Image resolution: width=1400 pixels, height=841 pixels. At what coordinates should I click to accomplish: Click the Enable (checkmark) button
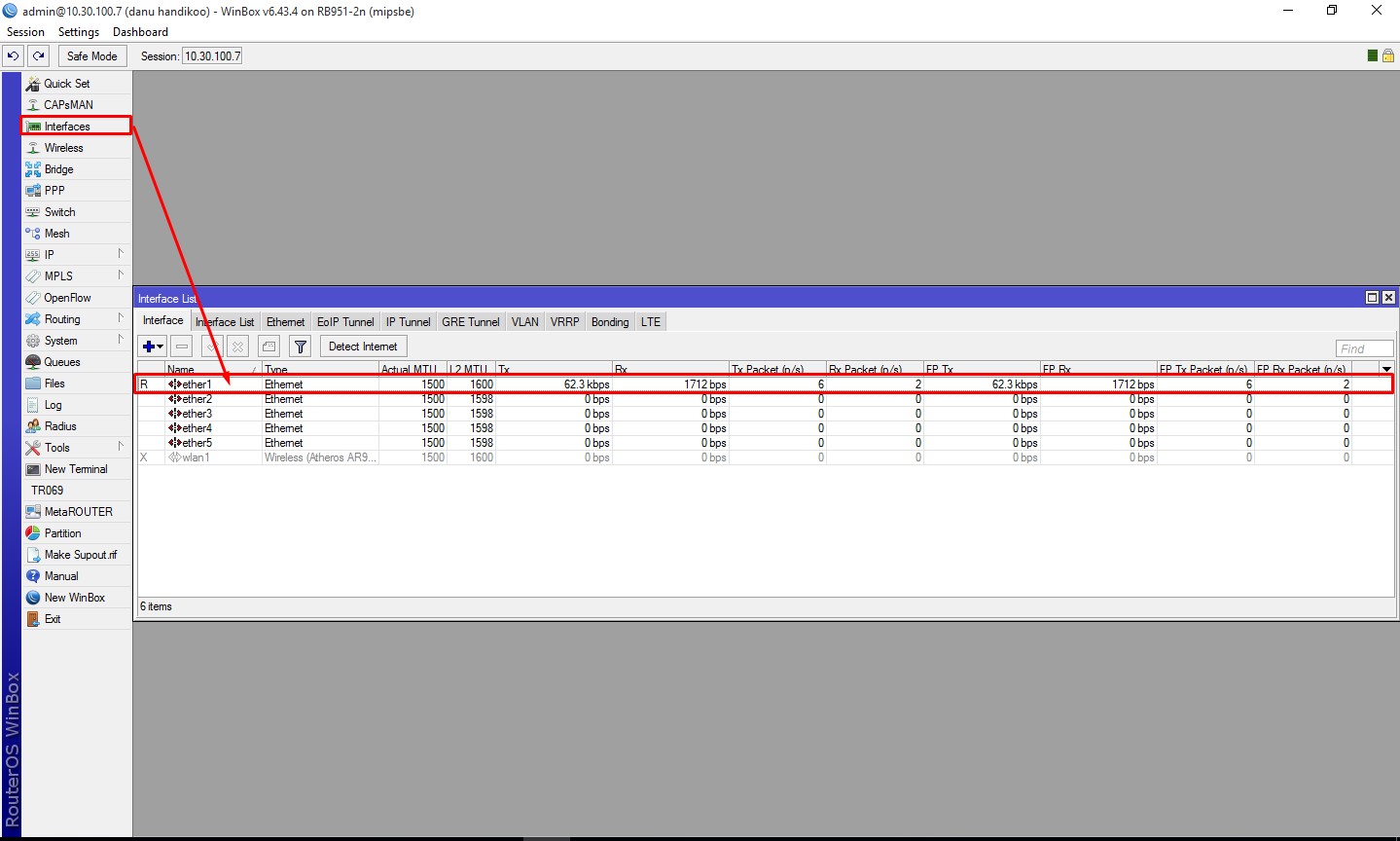(x=212, y=347)
